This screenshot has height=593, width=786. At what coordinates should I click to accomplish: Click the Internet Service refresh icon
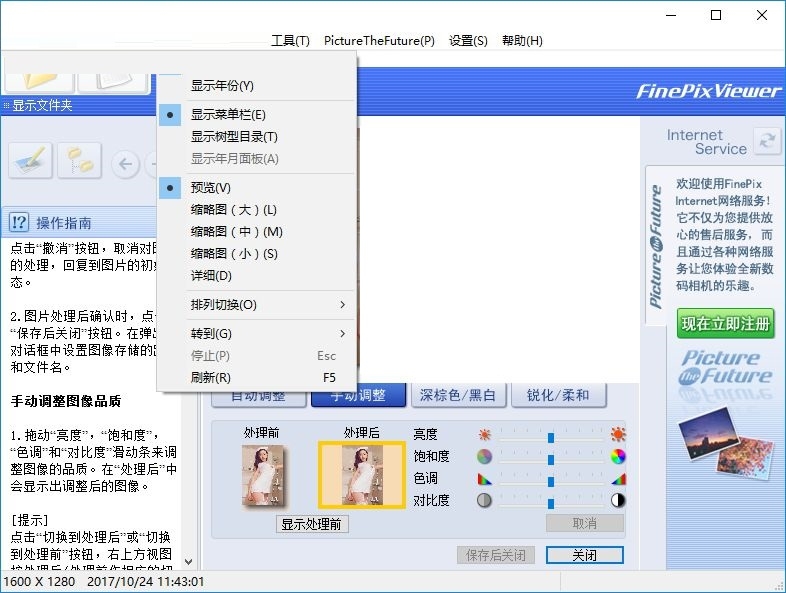click(x=767, y=141)
